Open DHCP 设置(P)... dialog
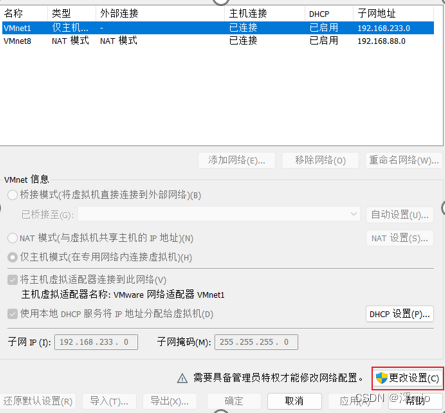The image size is (445, 413). point(400,314)
